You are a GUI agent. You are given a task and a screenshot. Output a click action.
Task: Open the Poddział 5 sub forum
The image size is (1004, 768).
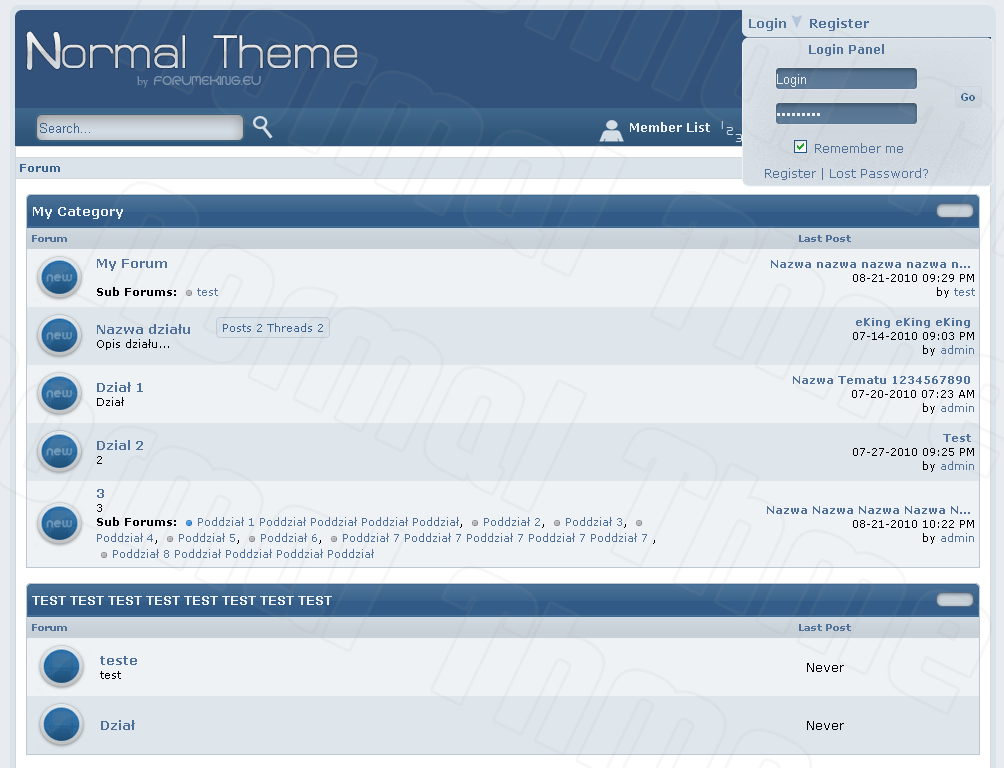[x=207, y=538]
